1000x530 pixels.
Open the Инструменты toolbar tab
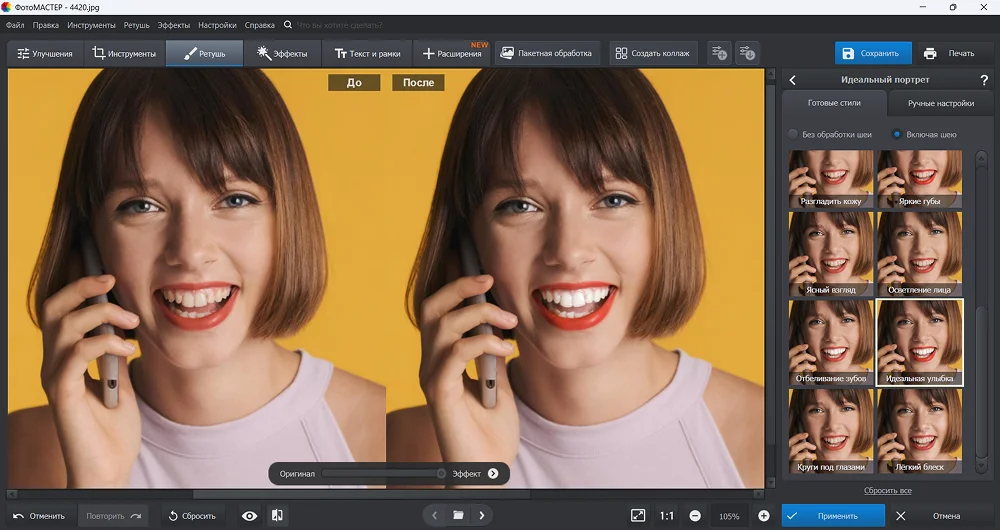click(x=124, y=54)
